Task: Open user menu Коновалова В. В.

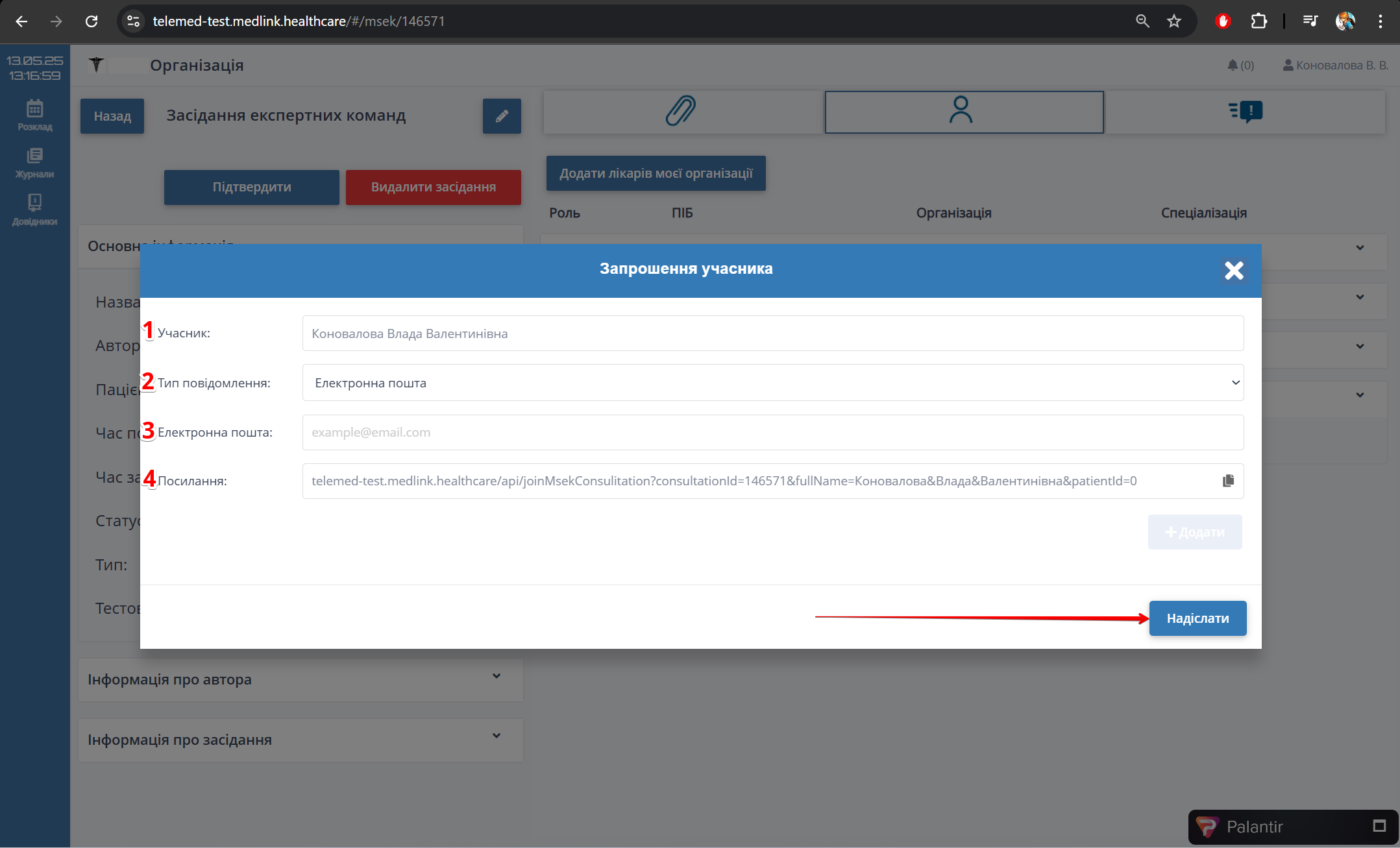Action: 1335,65
